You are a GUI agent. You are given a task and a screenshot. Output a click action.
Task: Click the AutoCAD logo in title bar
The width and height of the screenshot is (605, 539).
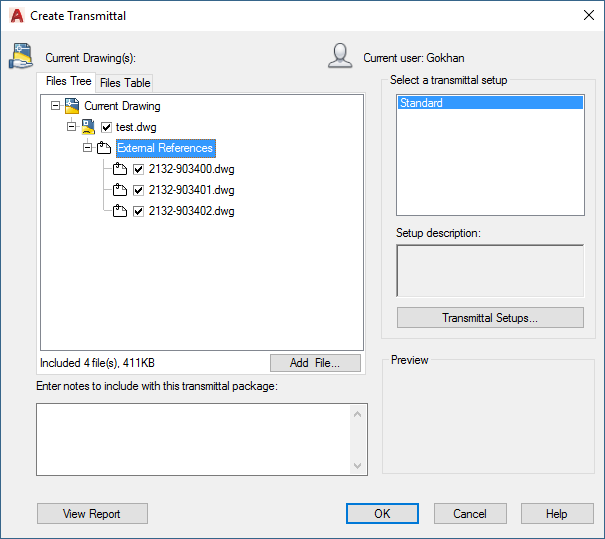click(x=16, y=15)
